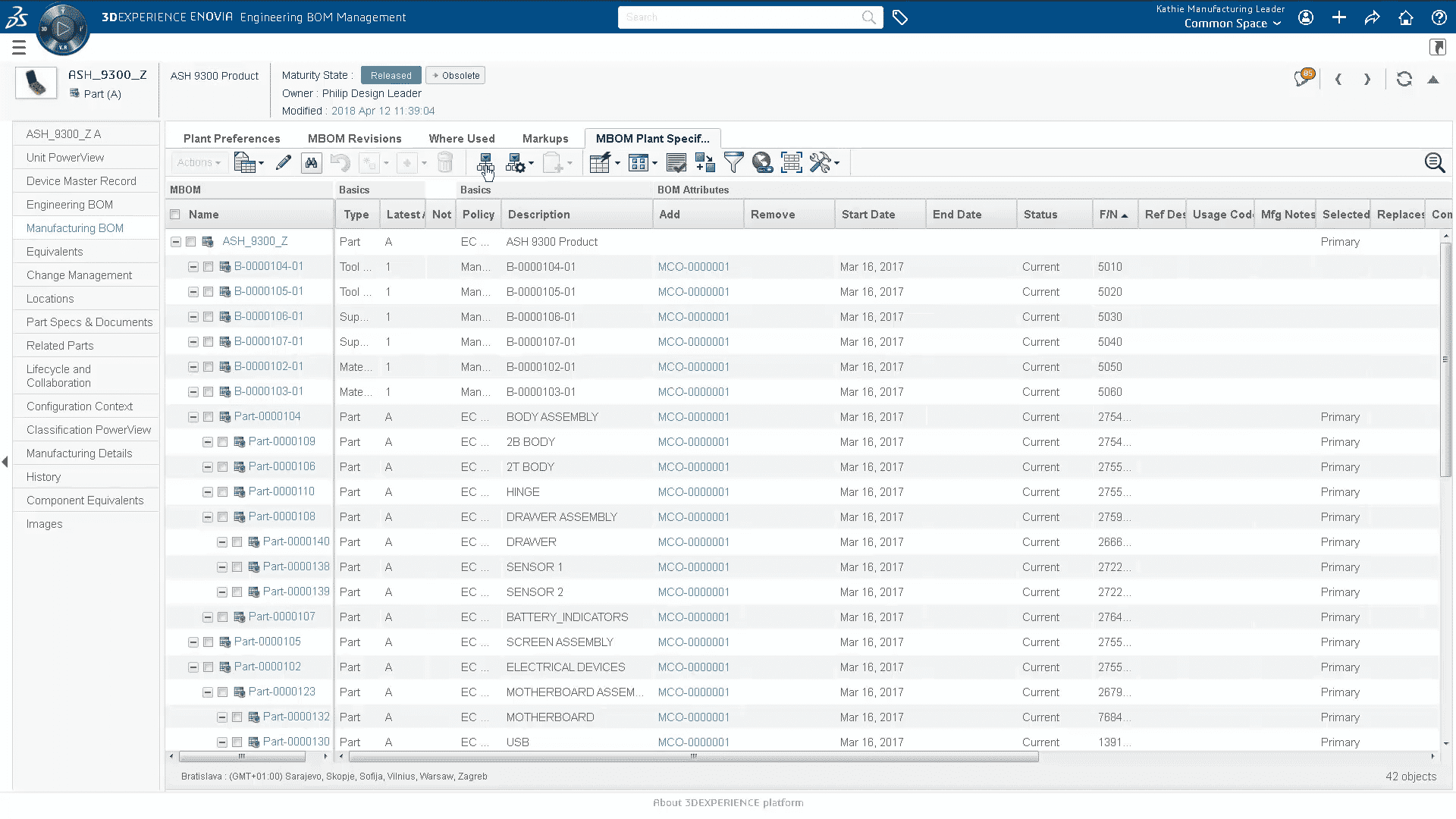The height and width of the screenshot is (819, 1456).
Task: Select the edit/pencil tool icon
Action: pos(283,162)
